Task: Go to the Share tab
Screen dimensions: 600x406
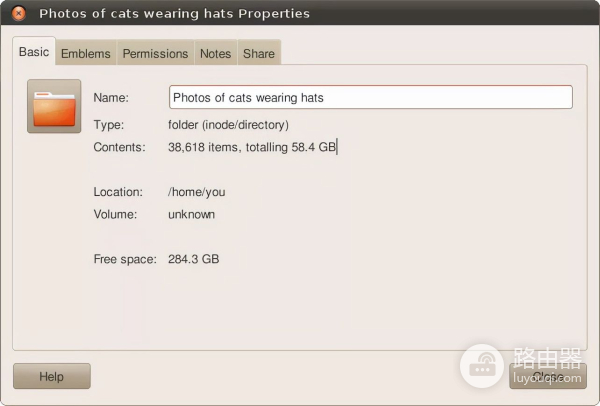Action: tap(258, 54)
